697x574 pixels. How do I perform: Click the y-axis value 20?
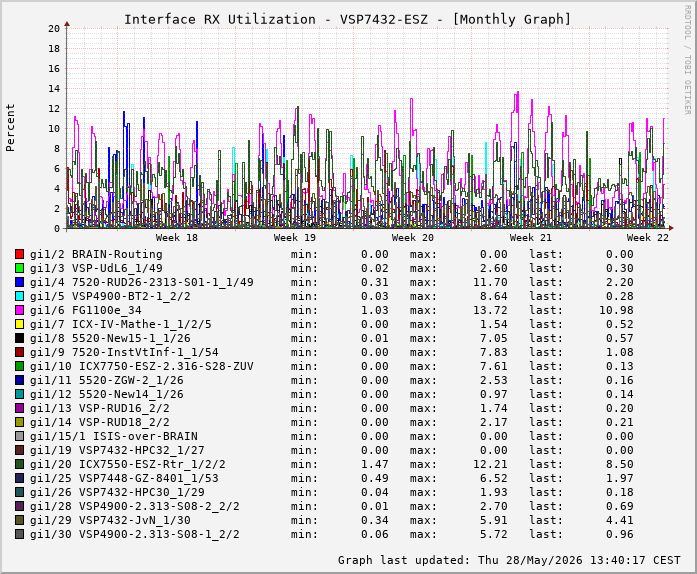[54, 28]
